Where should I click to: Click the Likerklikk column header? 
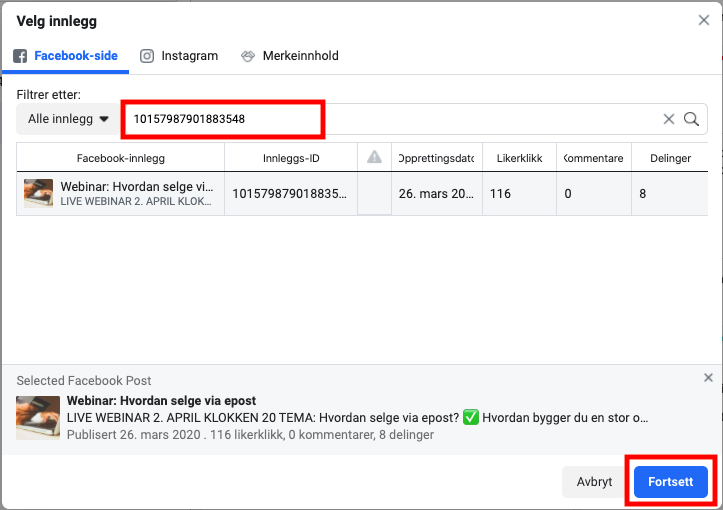(519, 158)
